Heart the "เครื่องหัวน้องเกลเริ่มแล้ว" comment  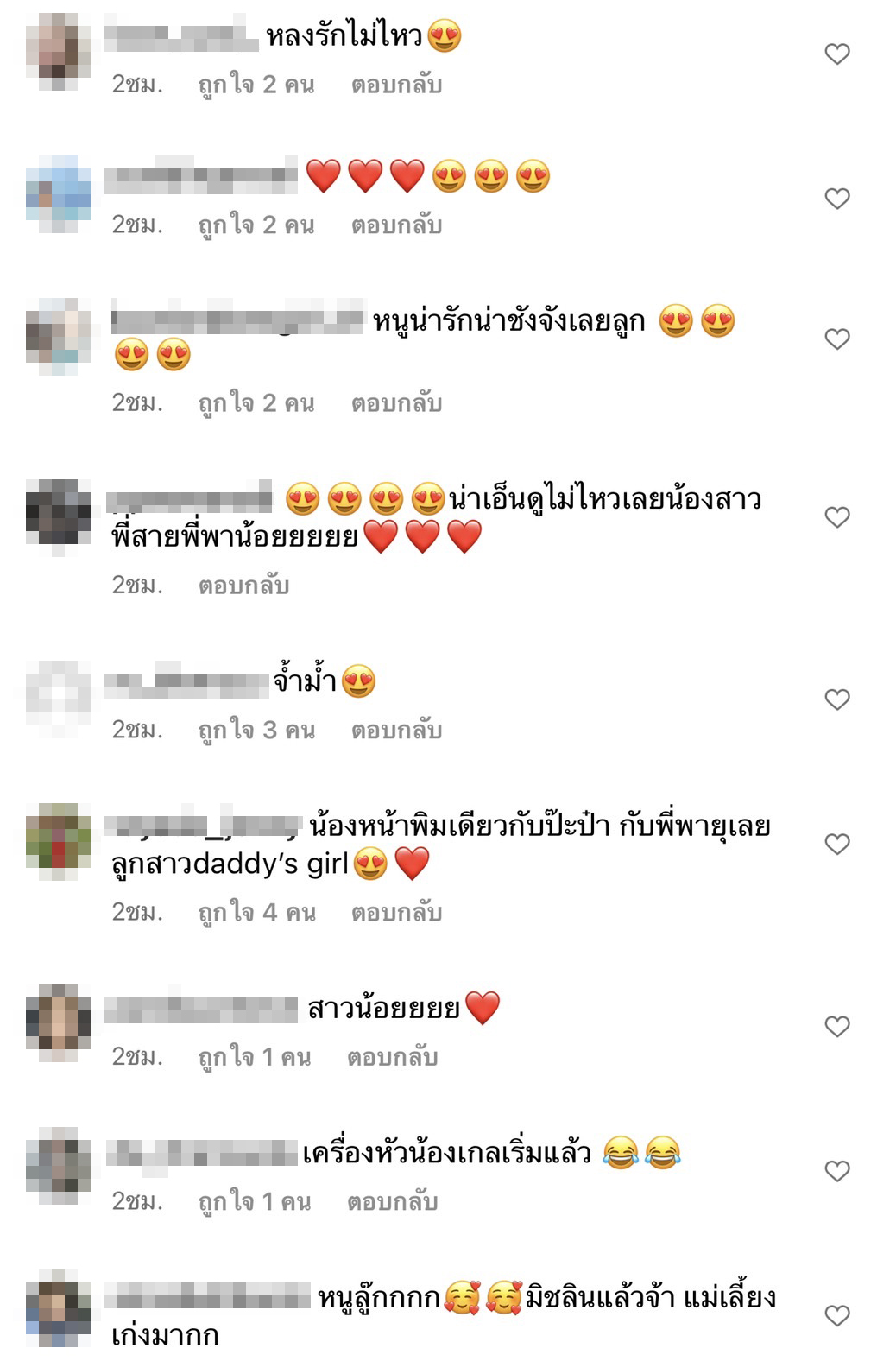[x=837, y=1170]
